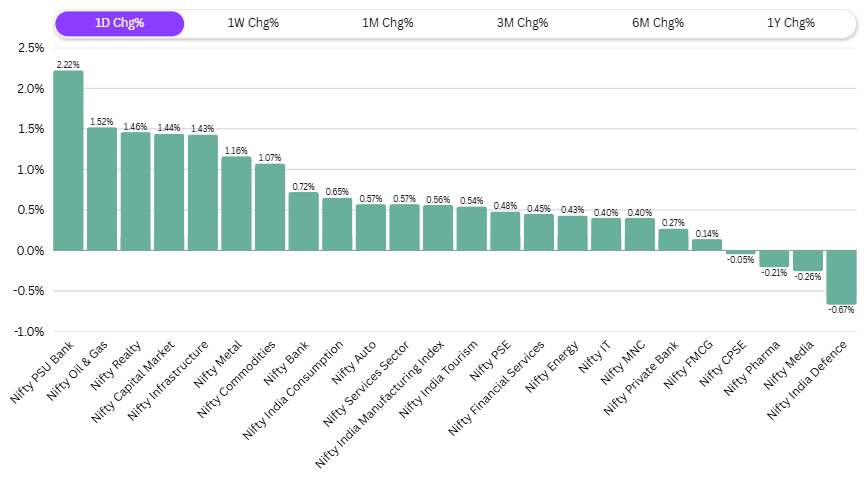Click the 2.22% label above PSU Bank
The height and width of the screenshot is (477, 868).
pos(68,64)
